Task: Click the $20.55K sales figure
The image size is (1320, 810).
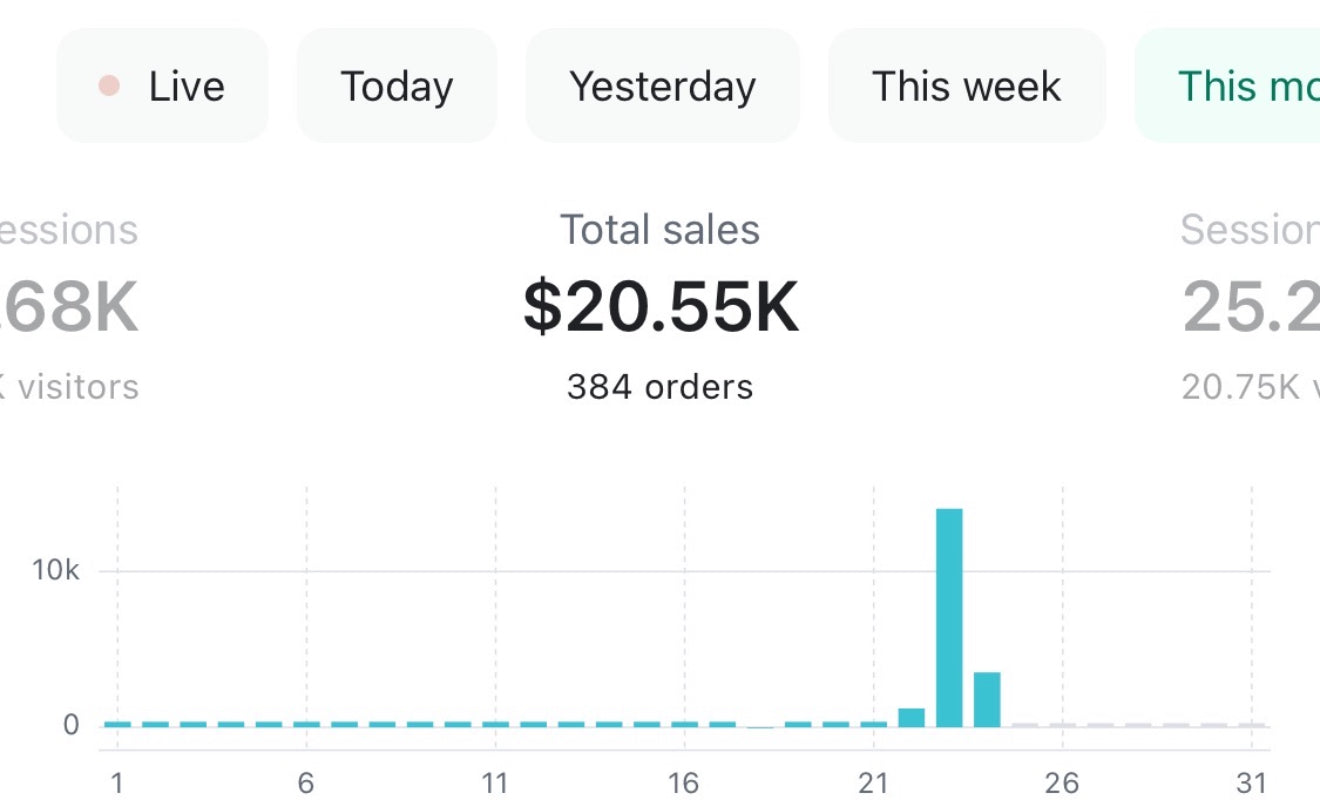Action: 660,307
